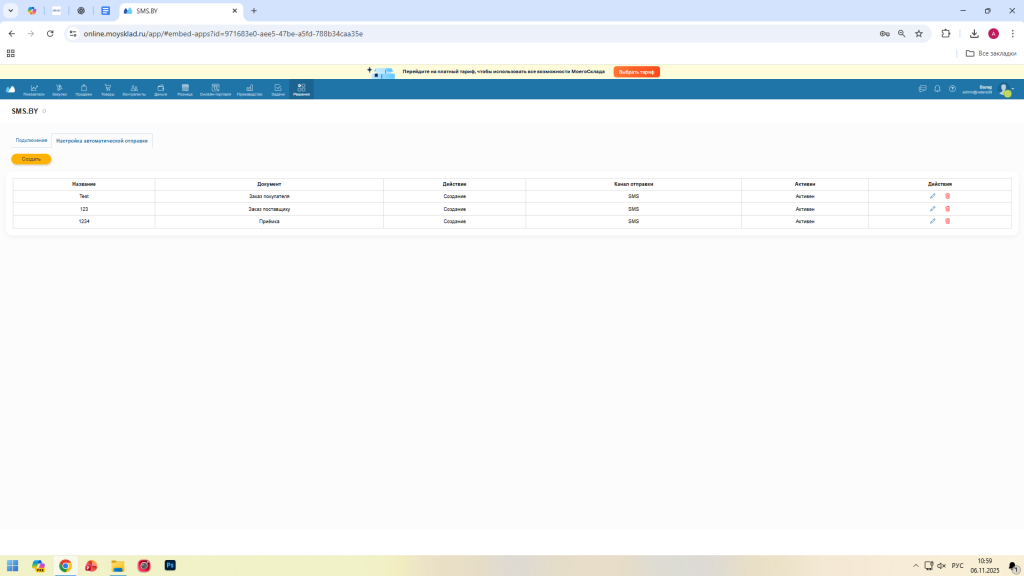Image resolution: width=1024 pixels, height=576 pixels.
Task: Open the messages chat icon in header
Action: pyautogui.click(x=922, y=89)
